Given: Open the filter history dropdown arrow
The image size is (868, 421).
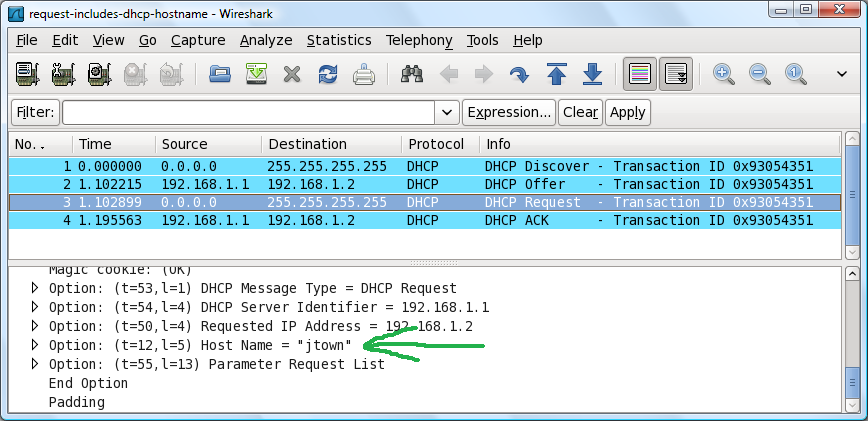Looking at the screenshot, I should coord(447,112).
